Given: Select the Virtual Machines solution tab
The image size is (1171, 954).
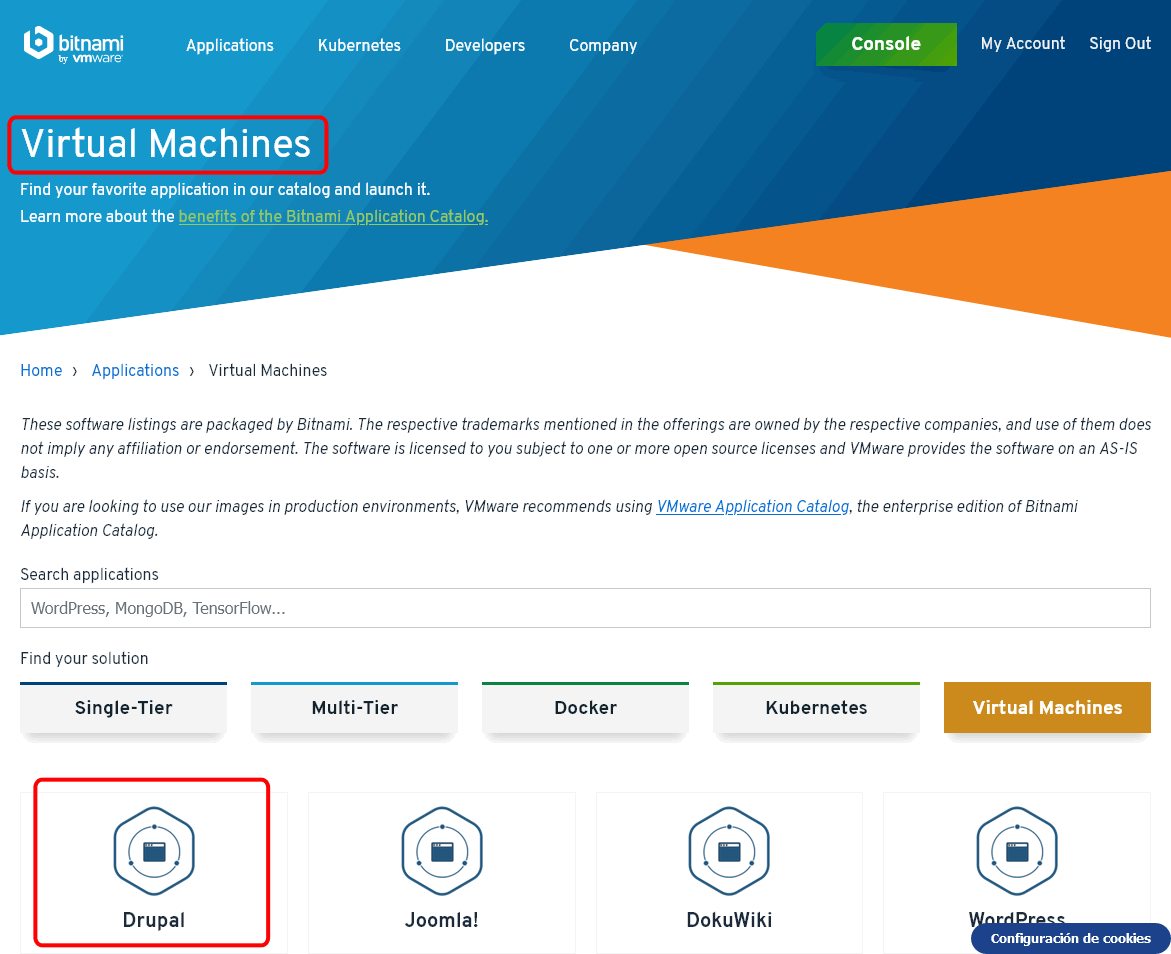Looking at the screenshot, I should coord(1047,707).
